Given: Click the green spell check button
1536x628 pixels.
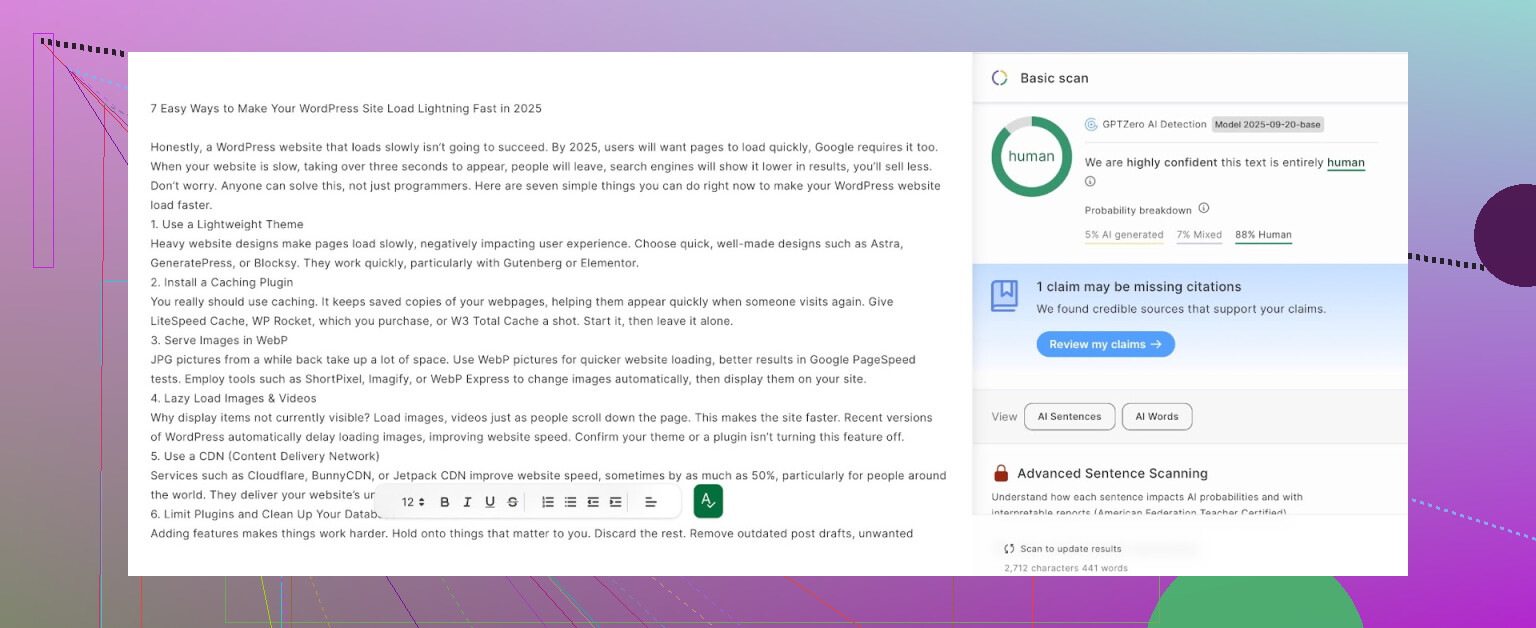Looking at the screenshot, I should coord(708,501).
